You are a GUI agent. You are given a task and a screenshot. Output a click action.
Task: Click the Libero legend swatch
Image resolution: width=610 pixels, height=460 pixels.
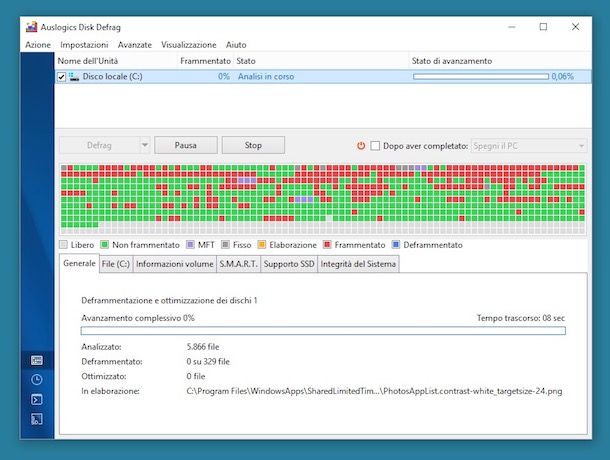click(x=63, y=245)
